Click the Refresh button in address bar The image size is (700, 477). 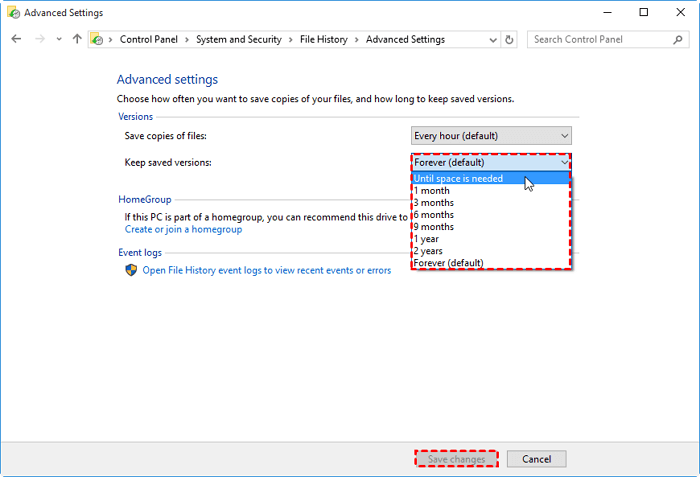[510, 39]
